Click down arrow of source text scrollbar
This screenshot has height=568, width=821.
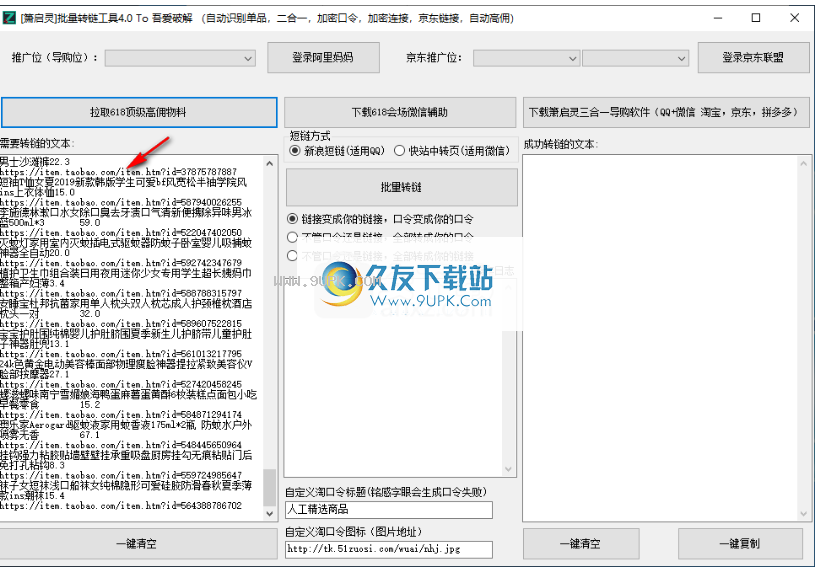pyautogui.click(x=270, y=514)
